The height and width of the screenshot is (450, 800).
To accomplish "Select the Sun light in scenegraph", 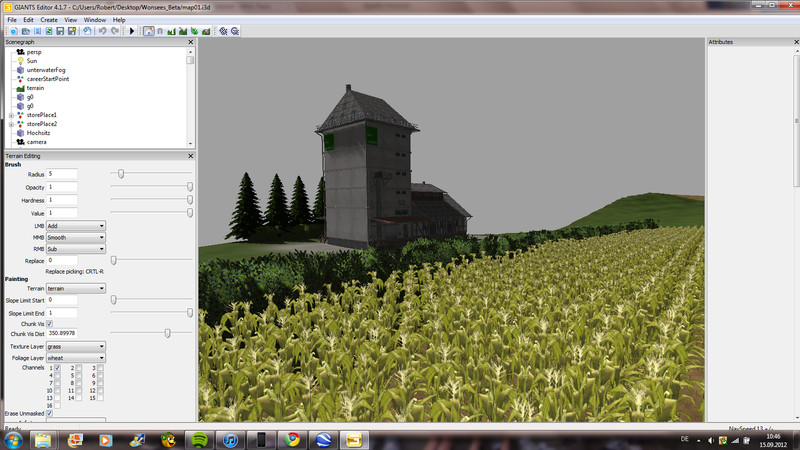I will click(x=32, y=61).
